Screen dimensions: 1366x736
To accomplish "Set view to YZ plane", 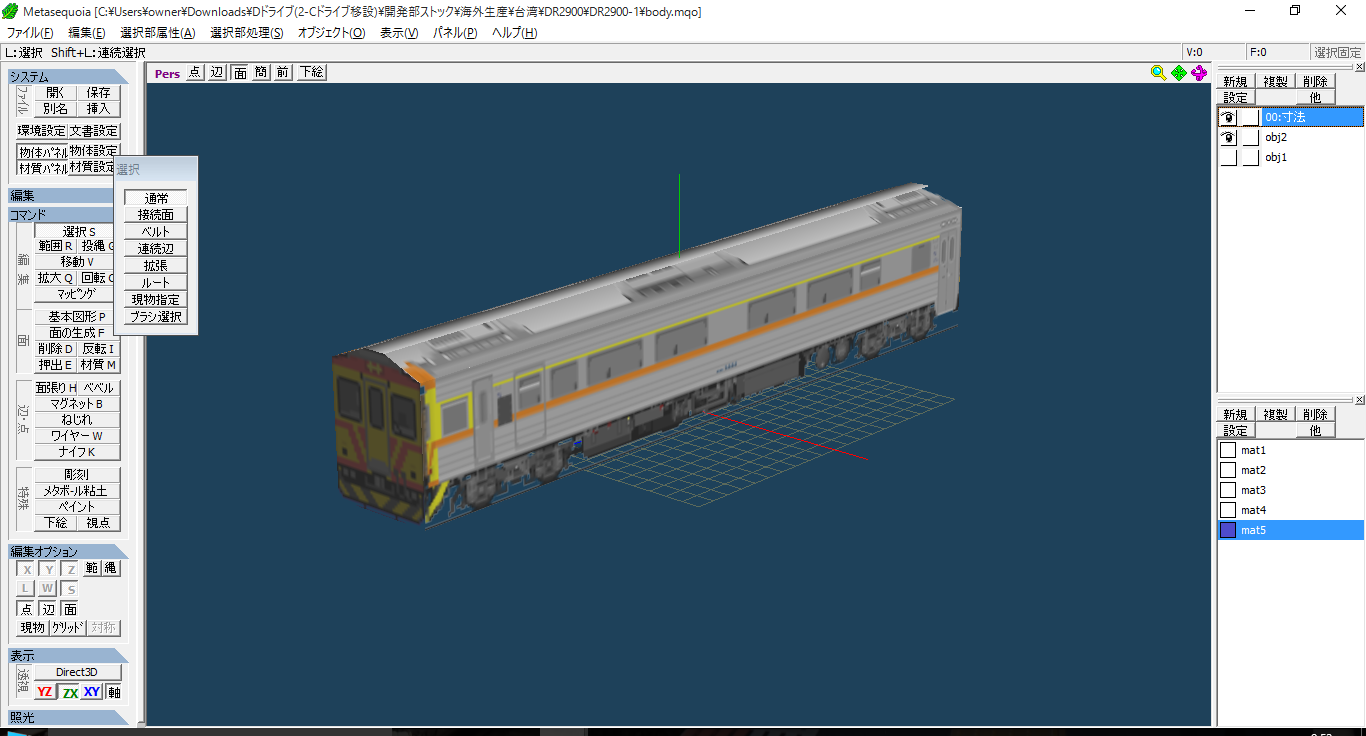I will 45,692.
